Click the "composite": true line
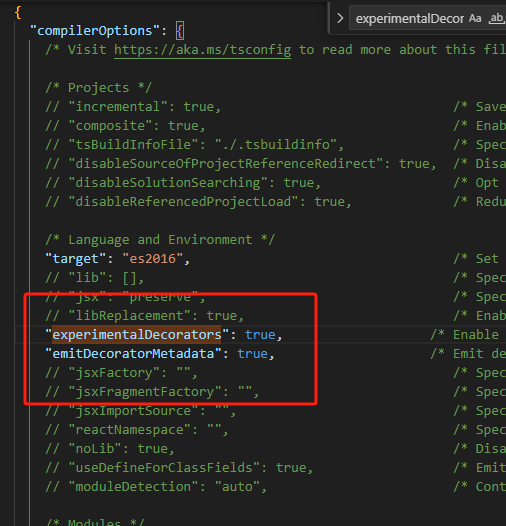Screen dimensions: 506x526 [x=125, y=126]
